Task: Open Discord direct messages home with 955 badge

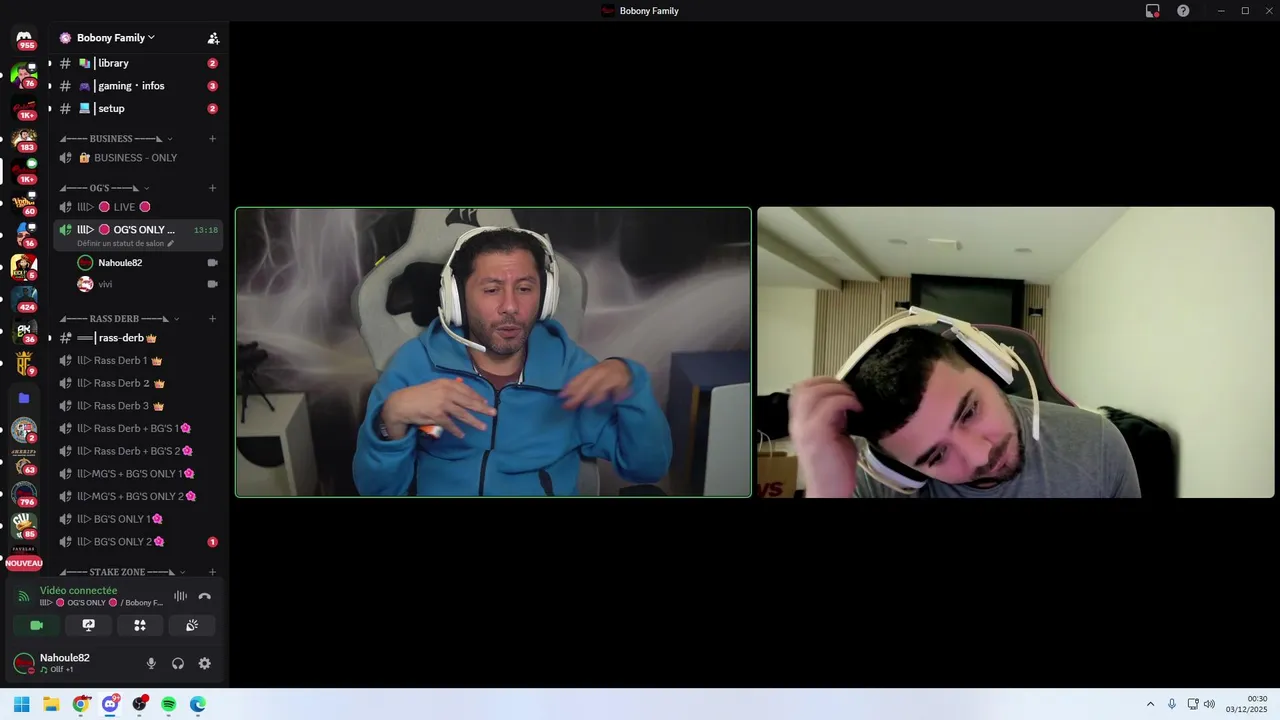Action: tap(24, 39)
